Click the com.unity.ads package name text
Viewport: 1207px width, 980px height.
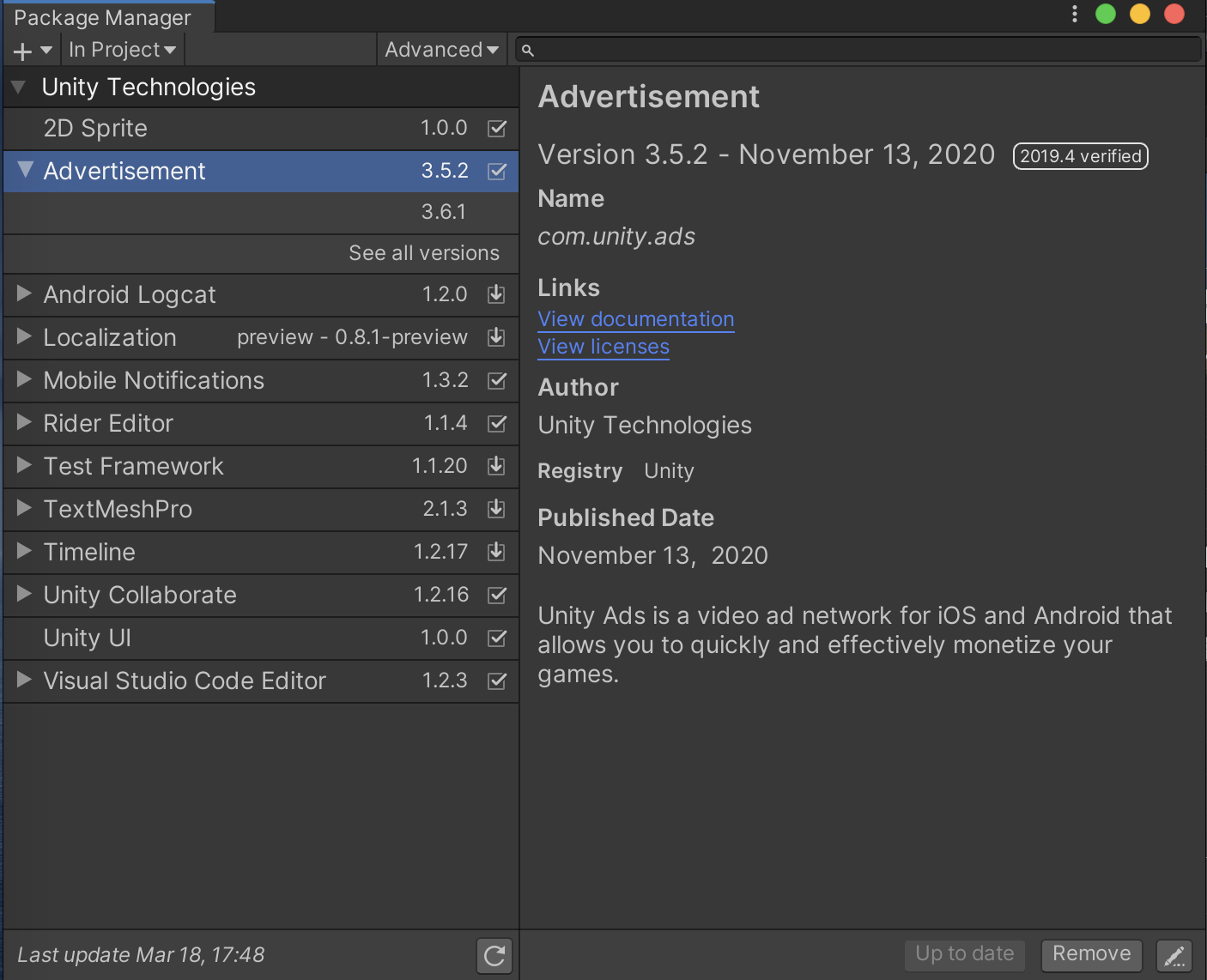tap(616, 237)
